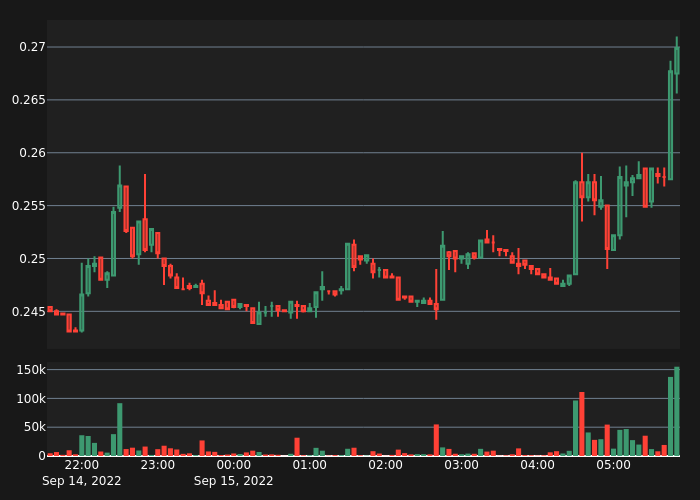Select the 05:00 time axis label
The height and width of the screenshot is (500, 700).
tap(613, 465)
